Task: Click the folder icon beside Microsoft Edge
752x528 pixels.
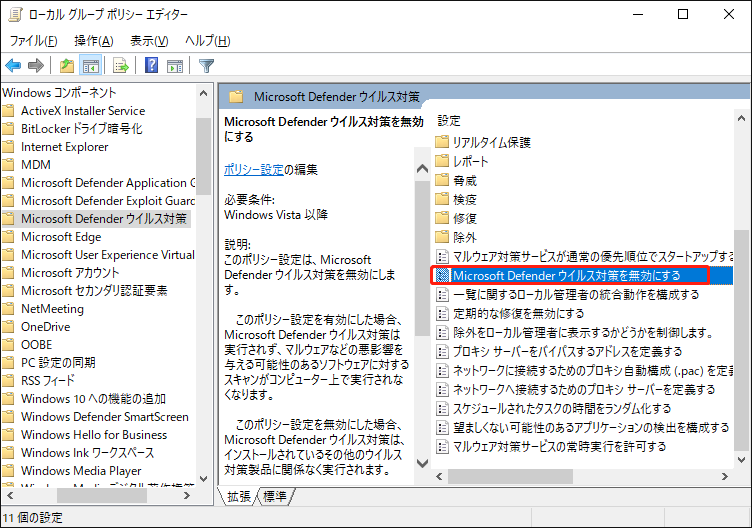Action: click(8, 237)
